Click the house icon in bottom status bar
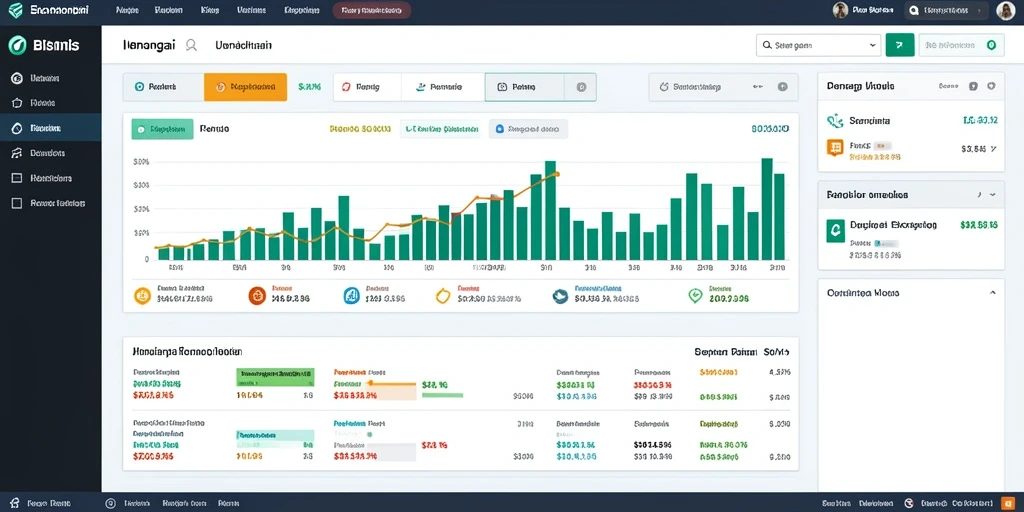This screenshot has height=512, width=1024. [x=14, y=504]
